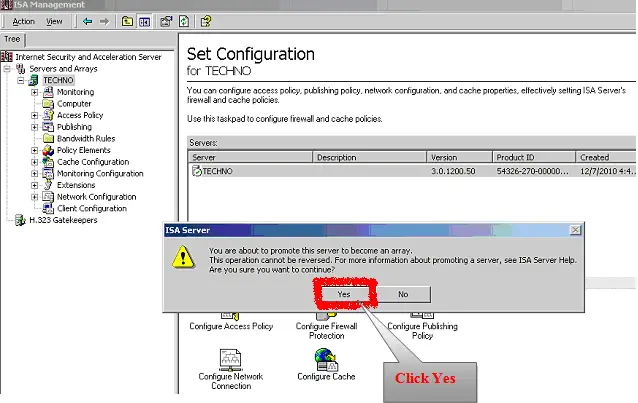Expand the Network Configuration node

(x=35, y=197)
